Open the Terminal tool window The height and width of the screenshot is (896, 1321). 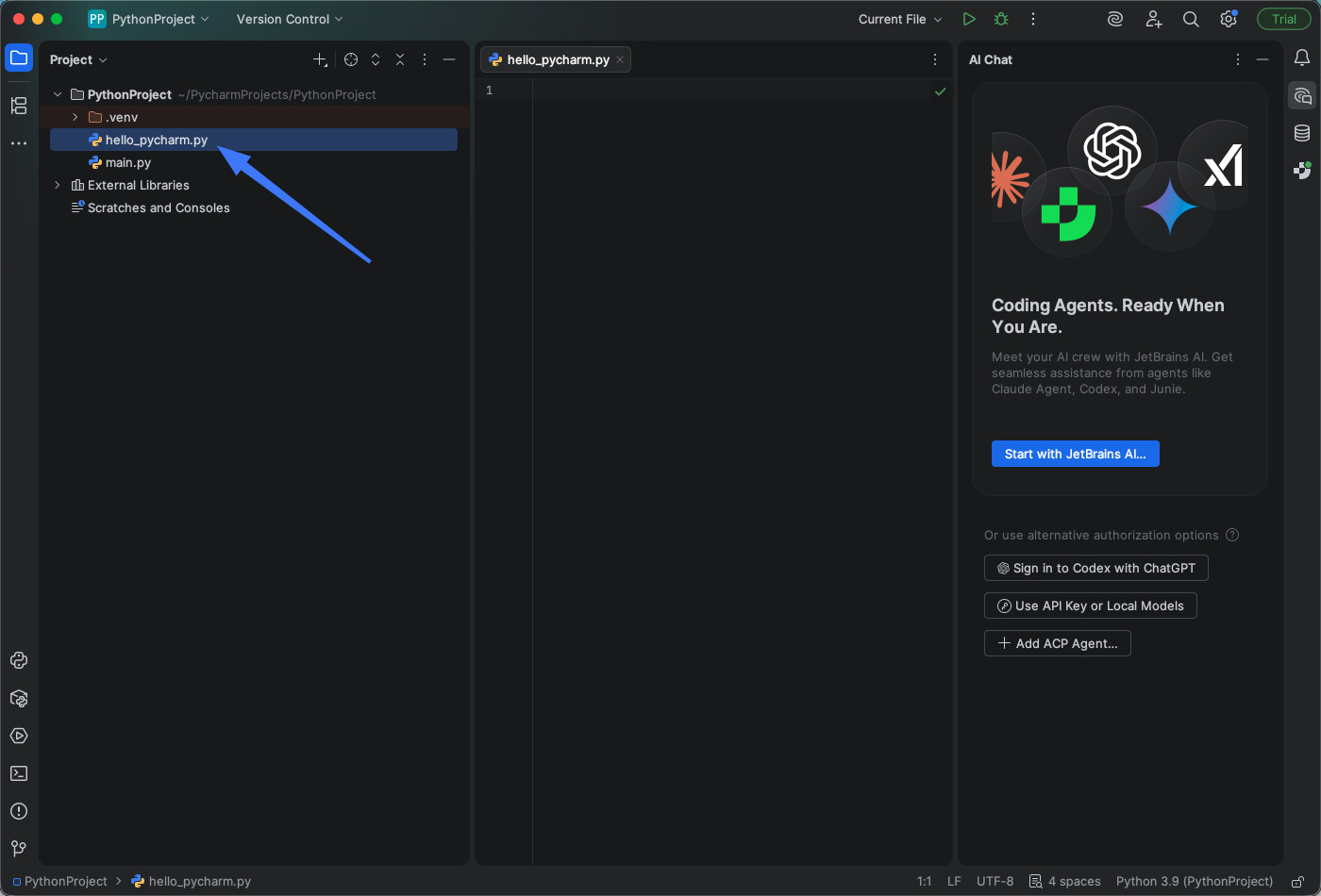point(19,773)
